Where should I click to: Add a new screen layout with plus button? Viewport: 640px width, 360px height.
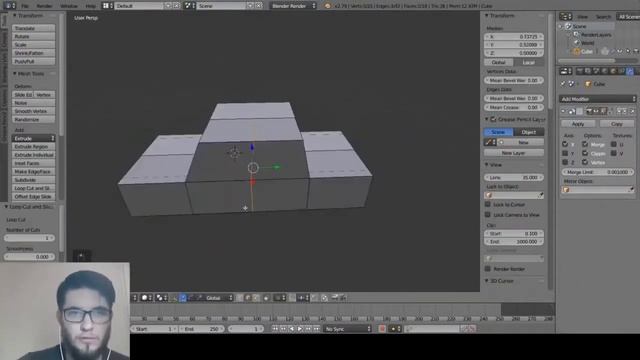tap(168, 6)
